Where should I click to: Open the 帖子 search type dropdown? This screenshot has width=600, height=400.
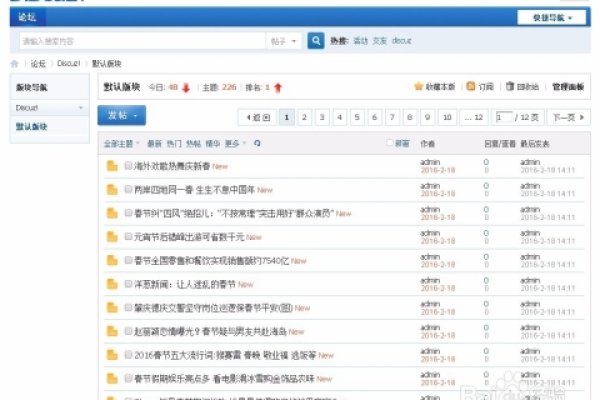coord(284,41)
